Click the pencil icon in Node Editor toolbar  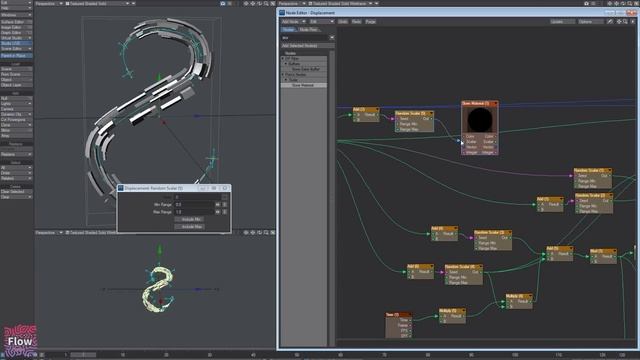coord(610,21)
